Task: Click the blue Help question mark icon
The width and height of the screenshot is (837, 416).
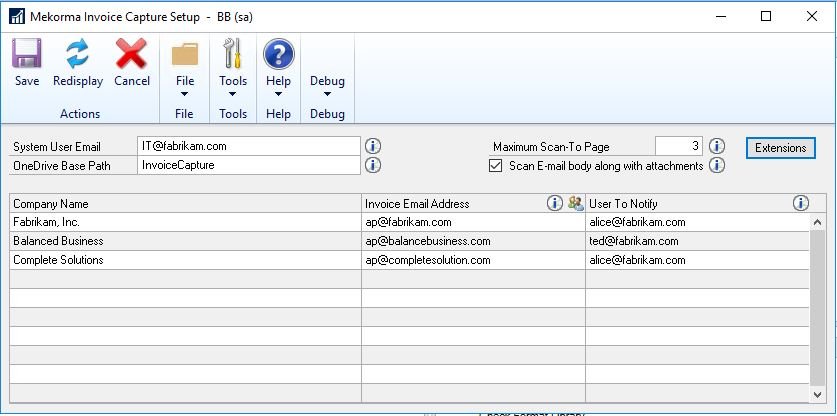Action: 279,54
